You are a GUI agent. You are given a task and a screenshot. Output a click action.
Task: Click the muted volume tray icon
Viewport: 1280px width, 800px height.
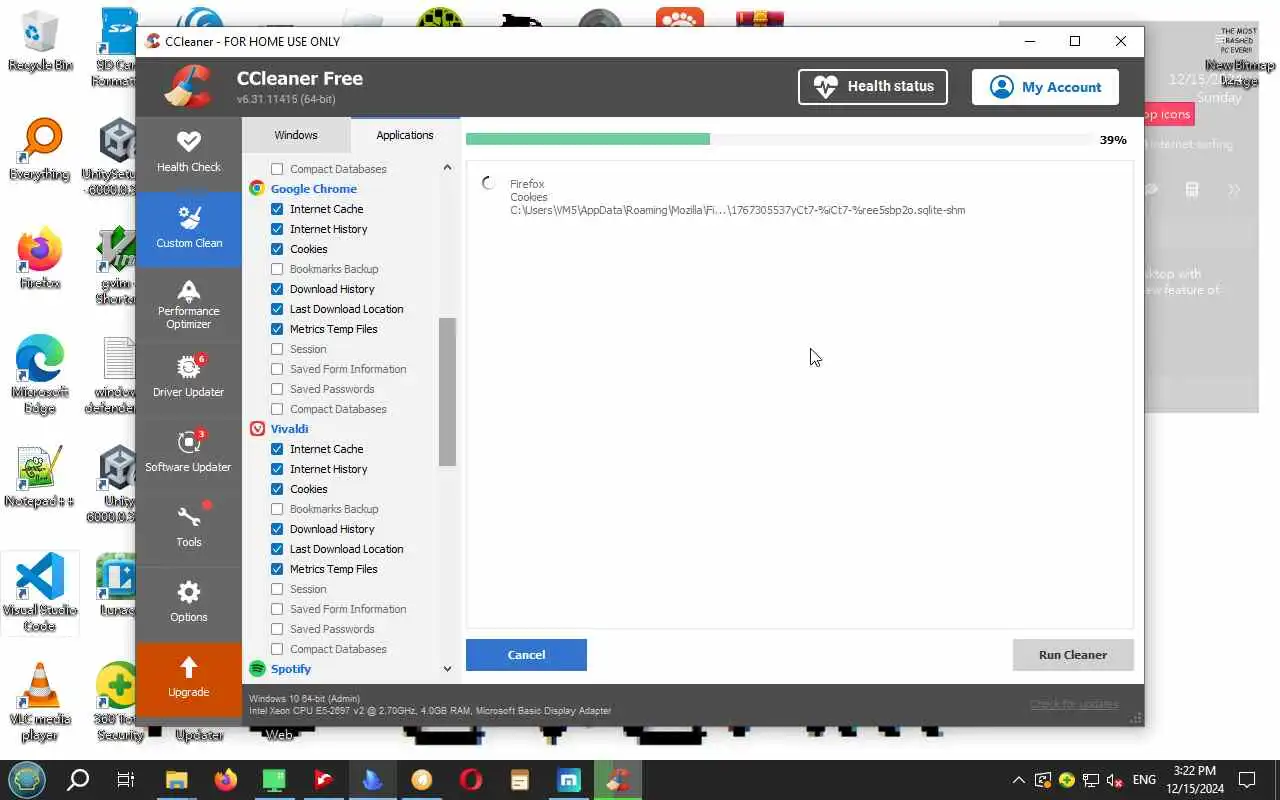click(1115, 779)
